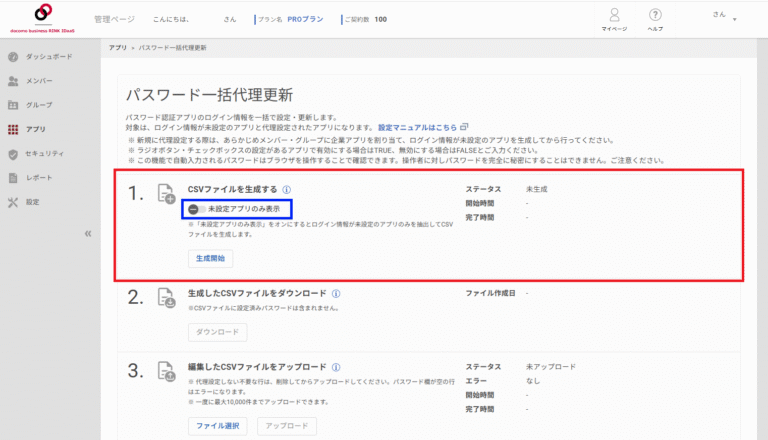768x440 pixels.
Task: Click the Reports icon in the sidebar
Action: 13,178
